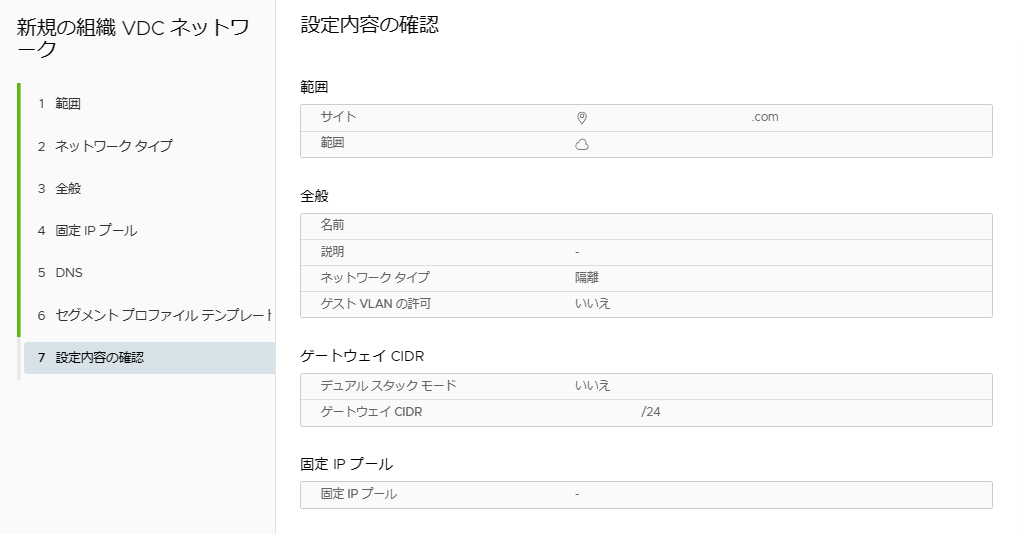Click the 説明 row in the 全般 table
This screenshot has width=1018, height=534.
645,252
